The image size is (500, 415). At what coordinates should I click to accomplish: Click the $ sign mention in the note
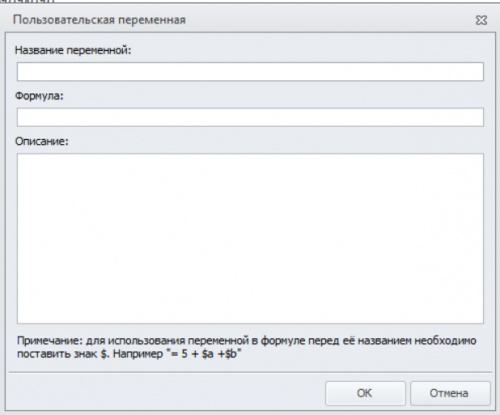104,354
